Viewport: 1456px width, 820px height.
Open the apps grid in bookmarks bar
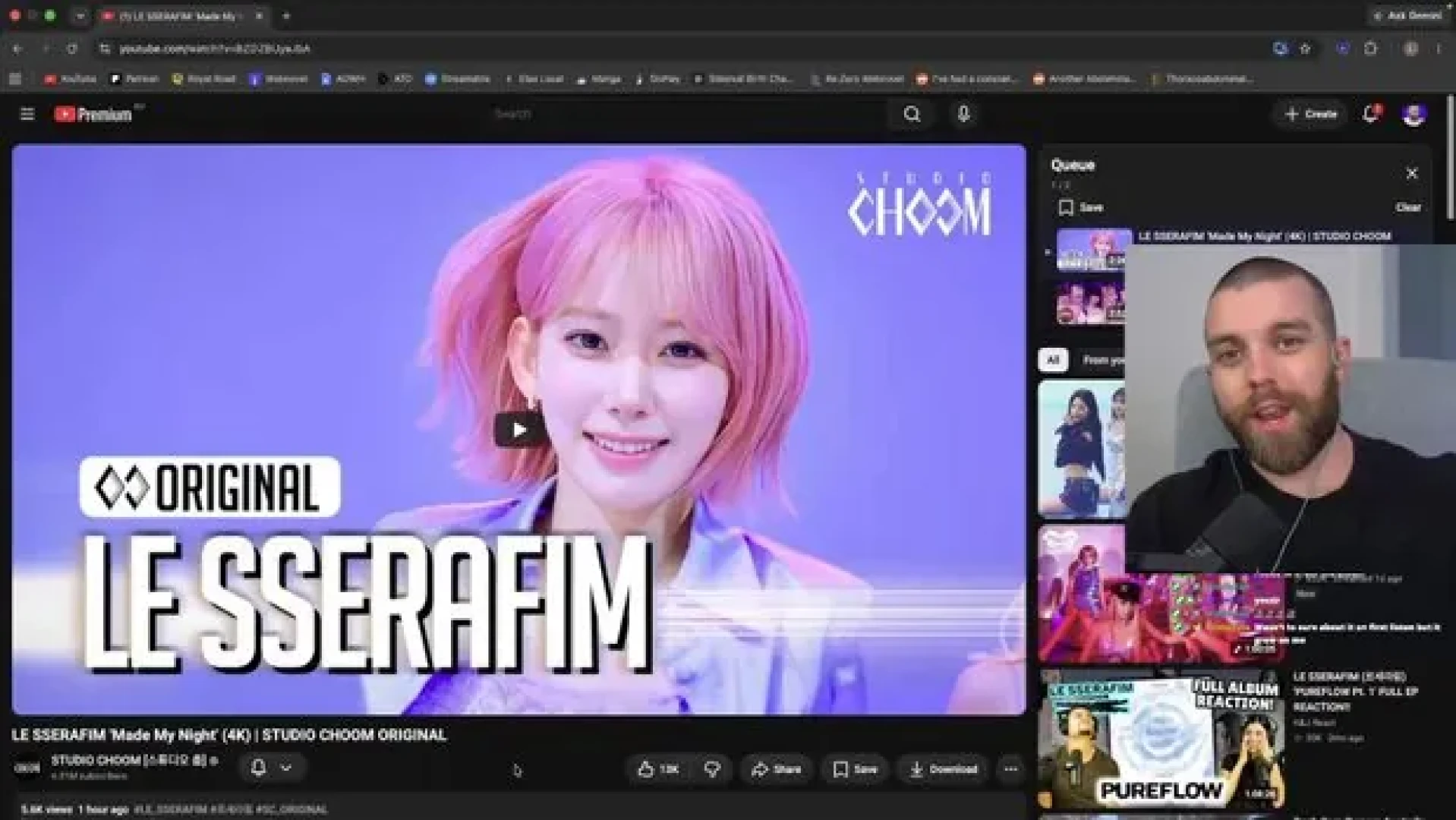click(15, 79)
